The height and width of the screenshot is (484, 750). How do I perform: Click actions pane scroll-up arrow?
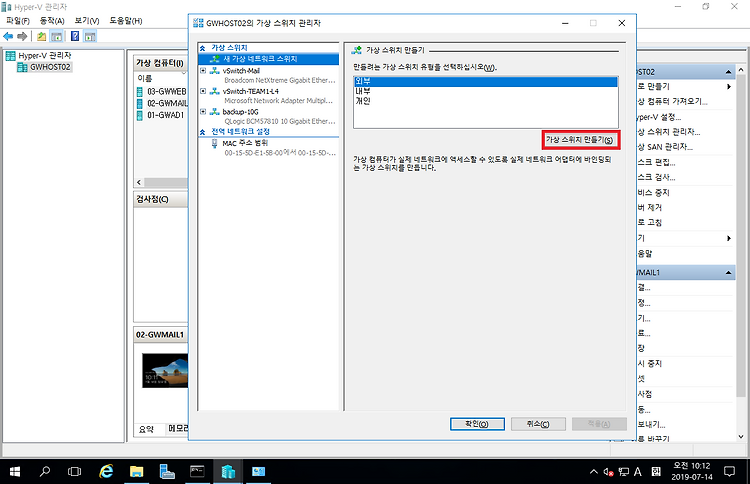(x=741, y=70)
